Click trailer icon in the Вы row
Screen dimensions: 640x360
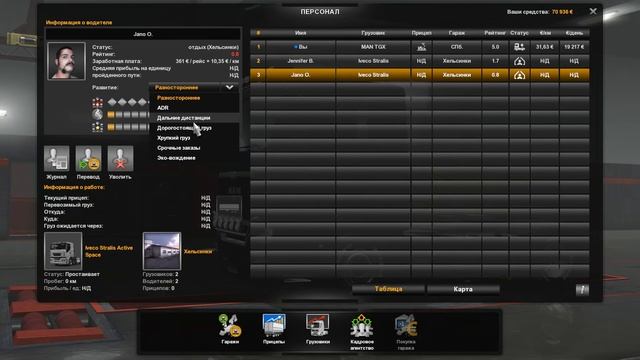[421, 47]
